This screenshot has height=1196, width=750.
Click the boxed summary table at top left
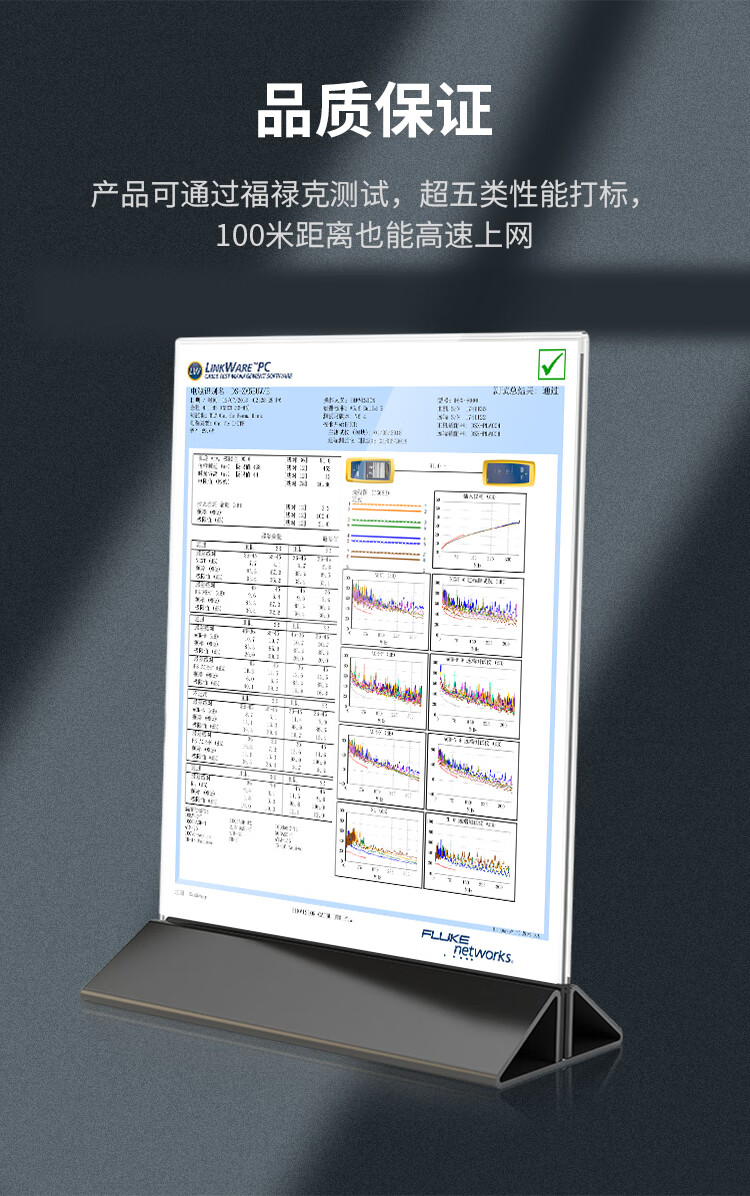[263, 489]
